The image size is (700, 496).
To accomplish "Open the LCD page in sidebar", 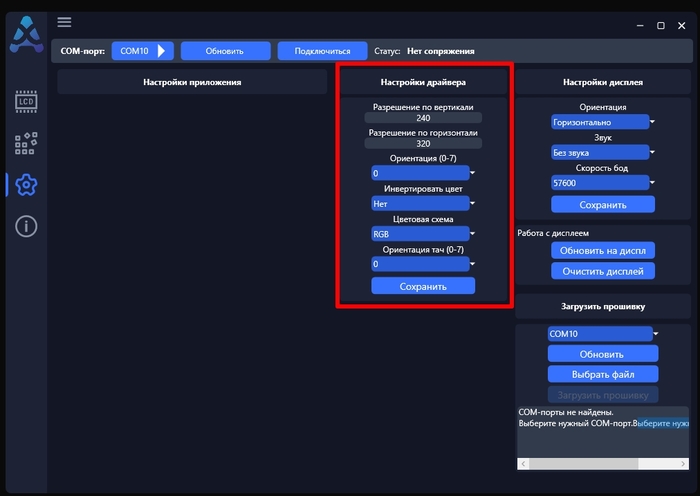I will pos(26,101).
